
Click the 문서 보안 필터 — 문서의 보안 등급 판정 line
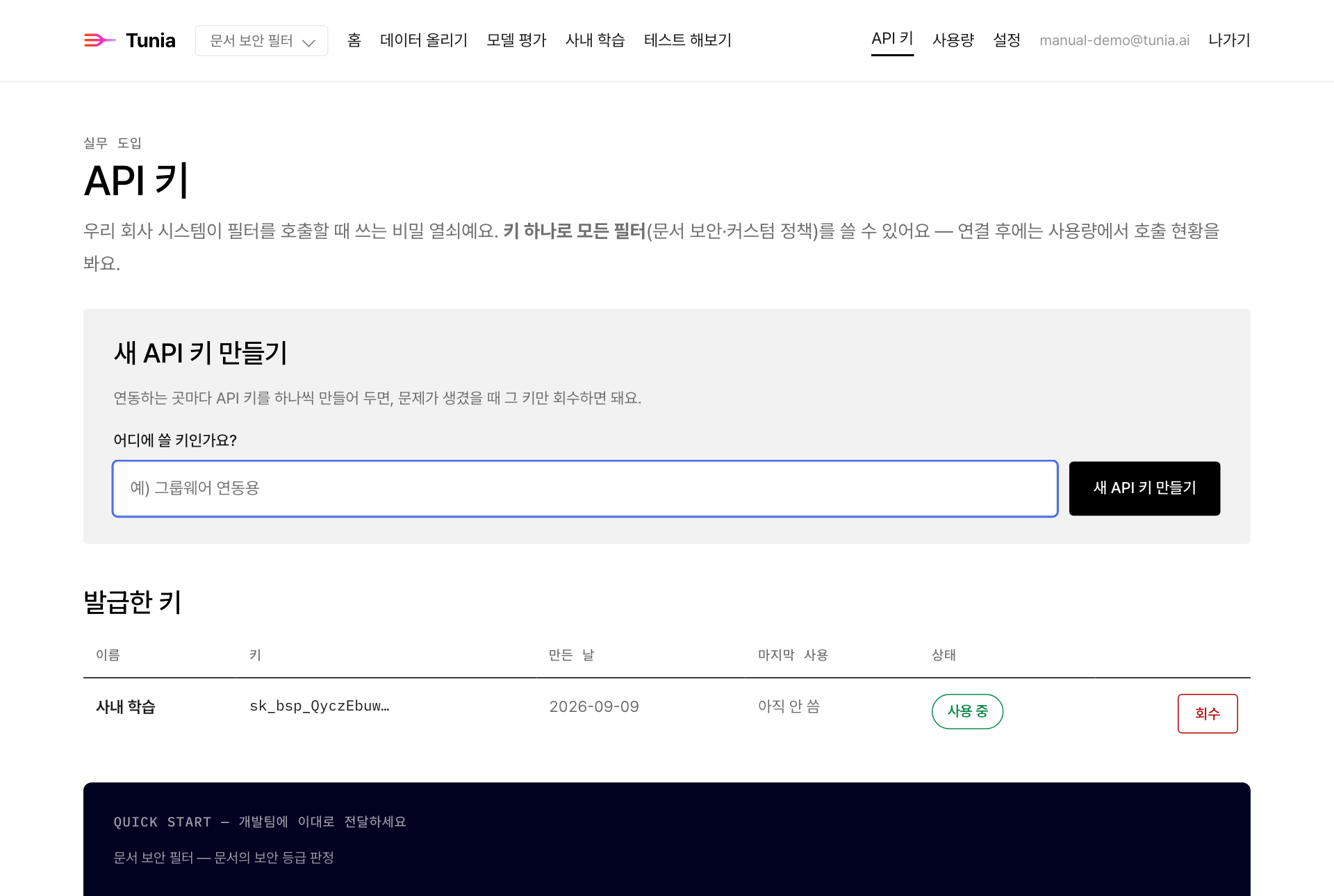click(x=224, y=858)
